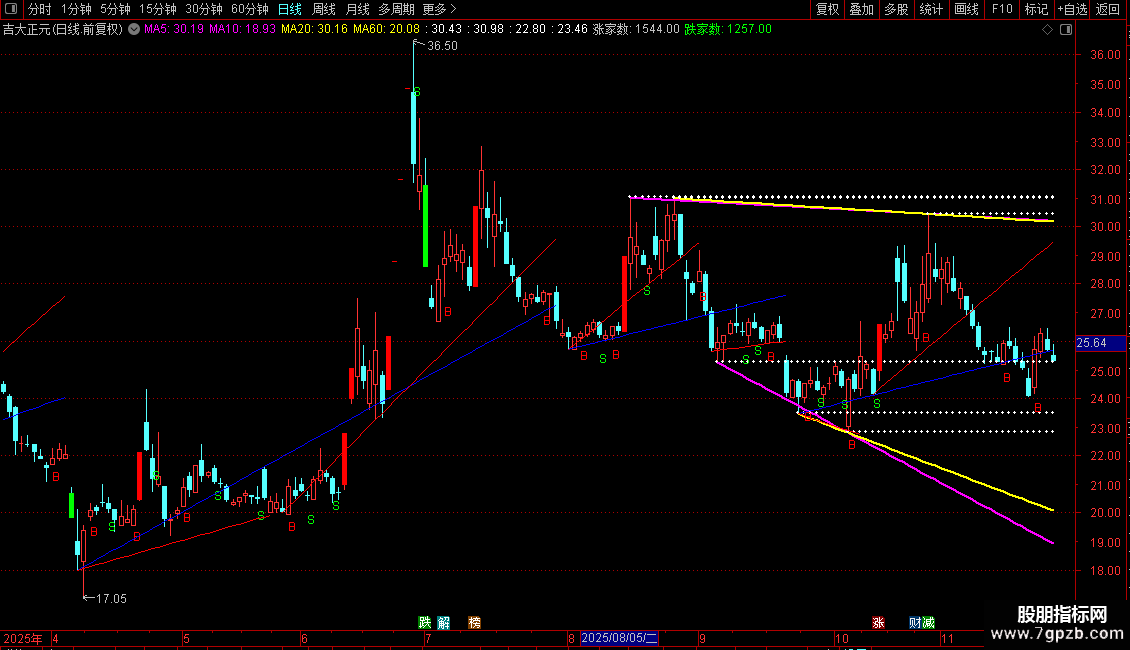Click the 统计 statistics button

point(930,9)
